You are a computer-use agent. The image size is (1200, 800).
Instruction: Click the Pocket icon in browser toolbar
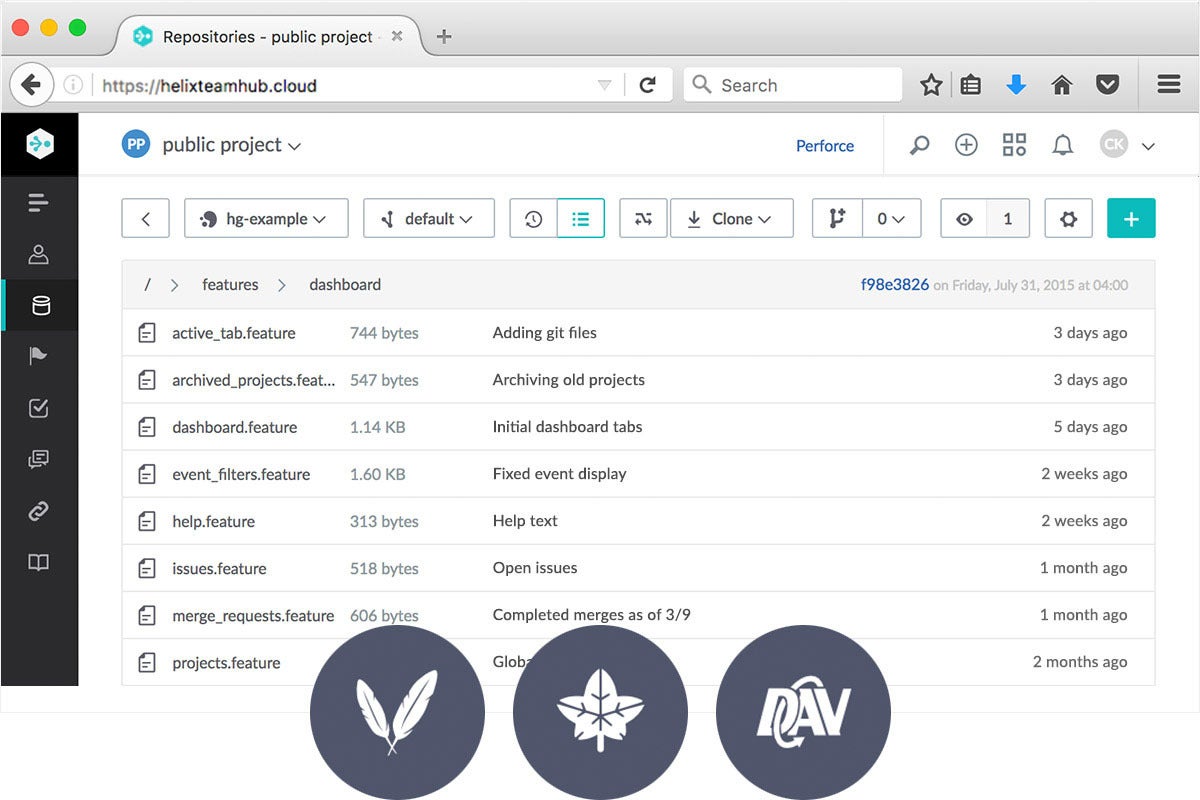pyautogui.click(x=1108, y=85)
